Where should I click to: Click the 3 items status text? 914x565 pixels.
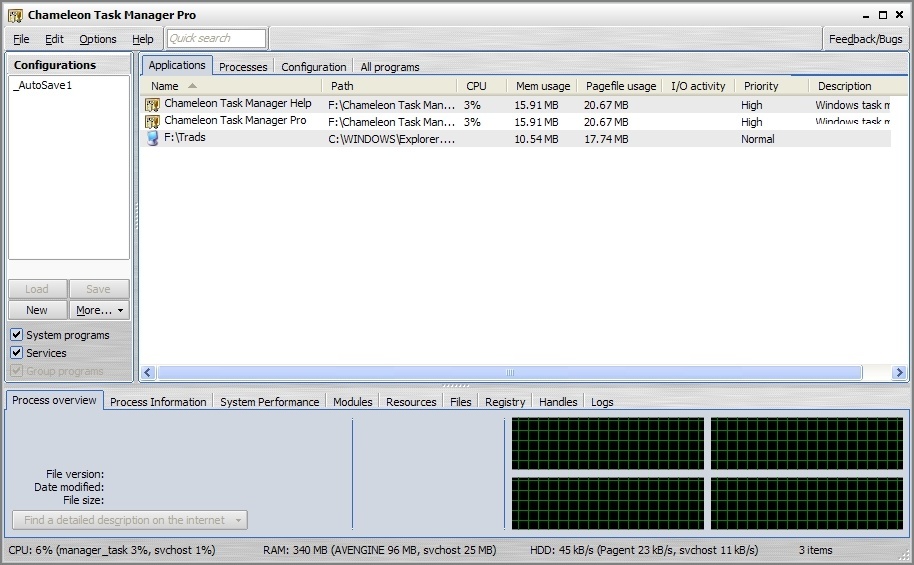click(815, 550)
